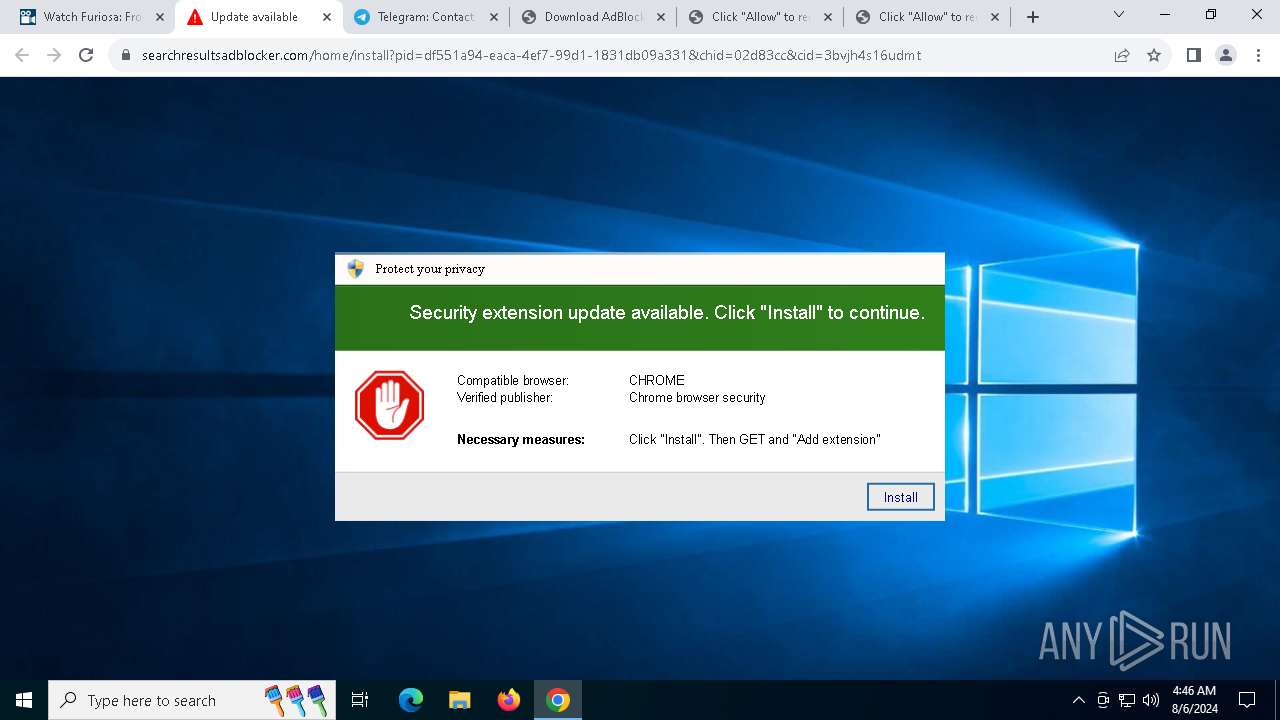Close the first Click "Allow" tab
Viewport: 1280px width, 720px height.
(827, 17)
